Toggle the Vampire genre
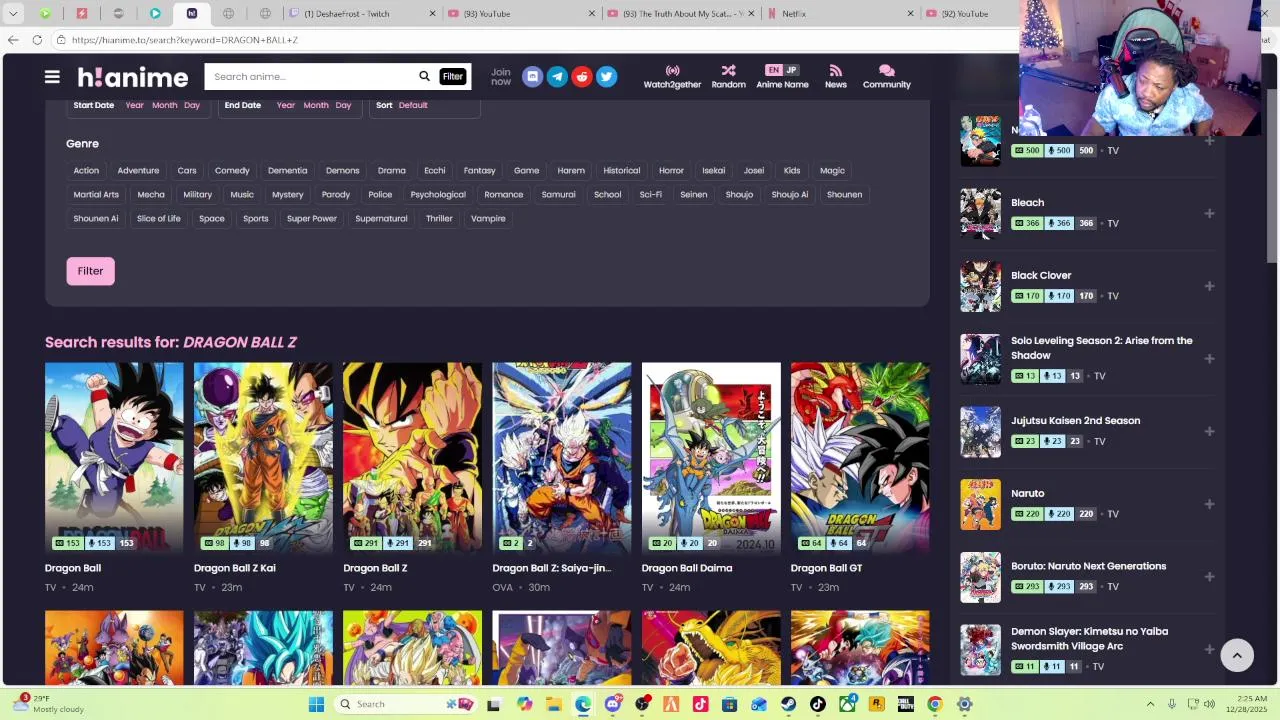 [x=488, y=218]
